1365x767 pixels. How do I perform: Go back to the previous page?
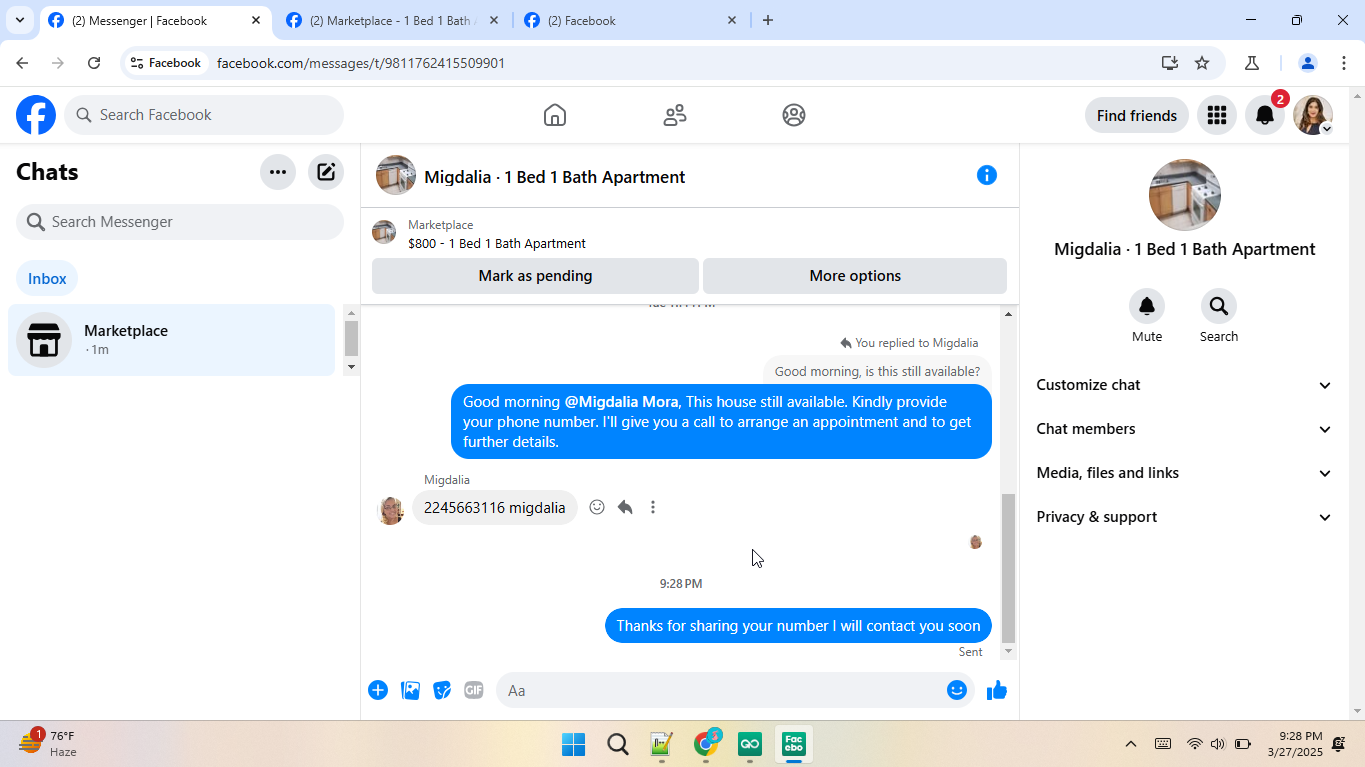pos(22,63)
